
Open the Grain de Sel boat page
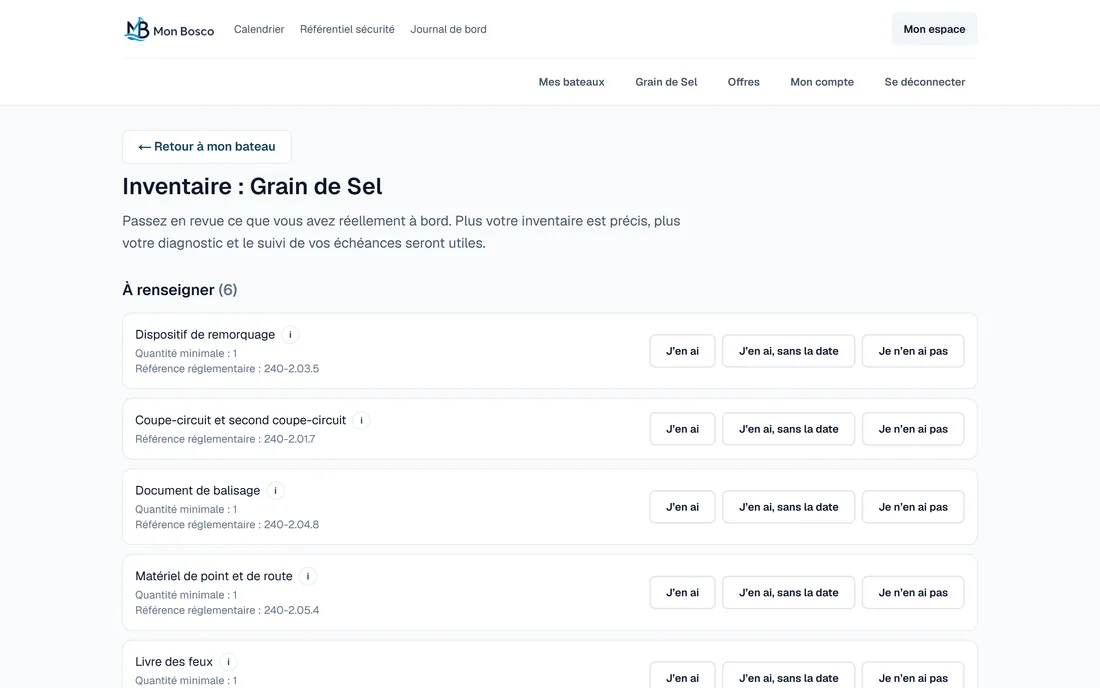tap(666, 82)
